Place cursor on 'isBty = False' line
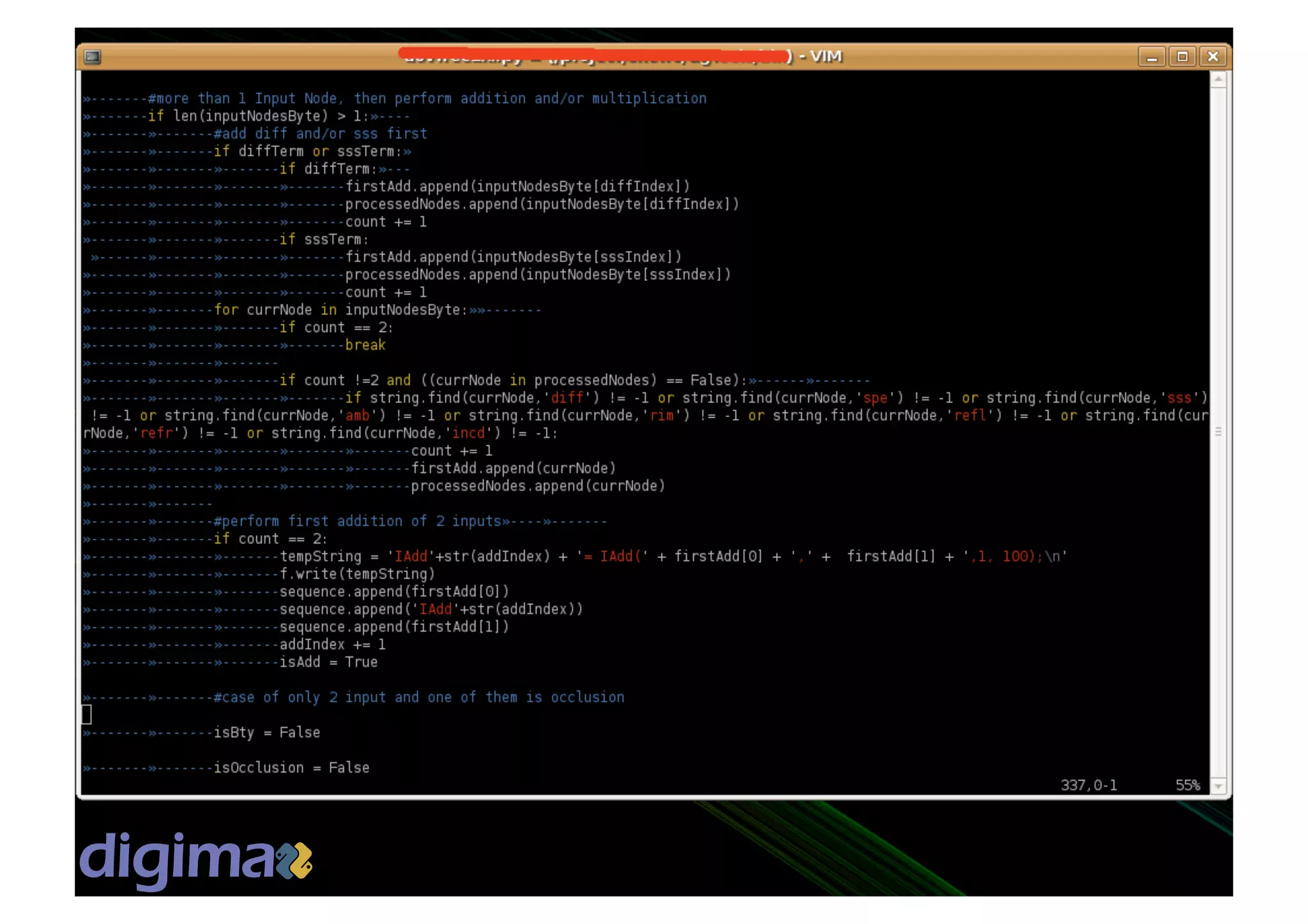This screenshot has height=924, width=1308. click(266, 732)
